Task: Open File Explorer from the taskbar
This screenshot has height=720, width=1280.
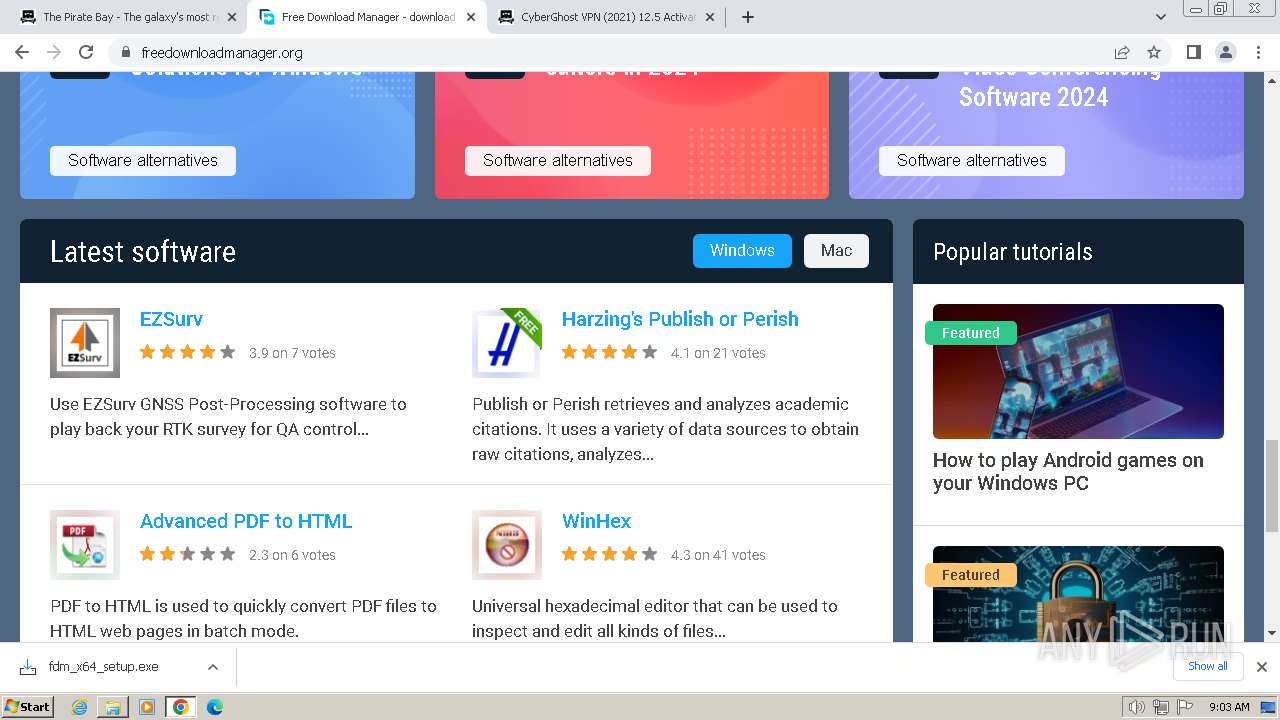Action: 113,707
